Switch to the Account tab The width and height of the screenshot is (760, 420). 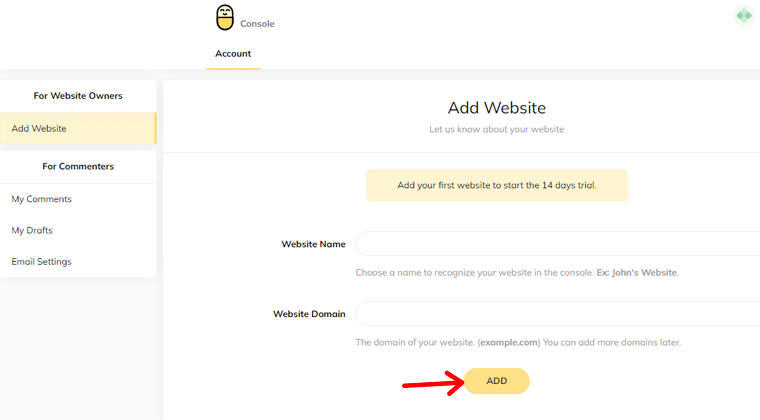[233, 54]
